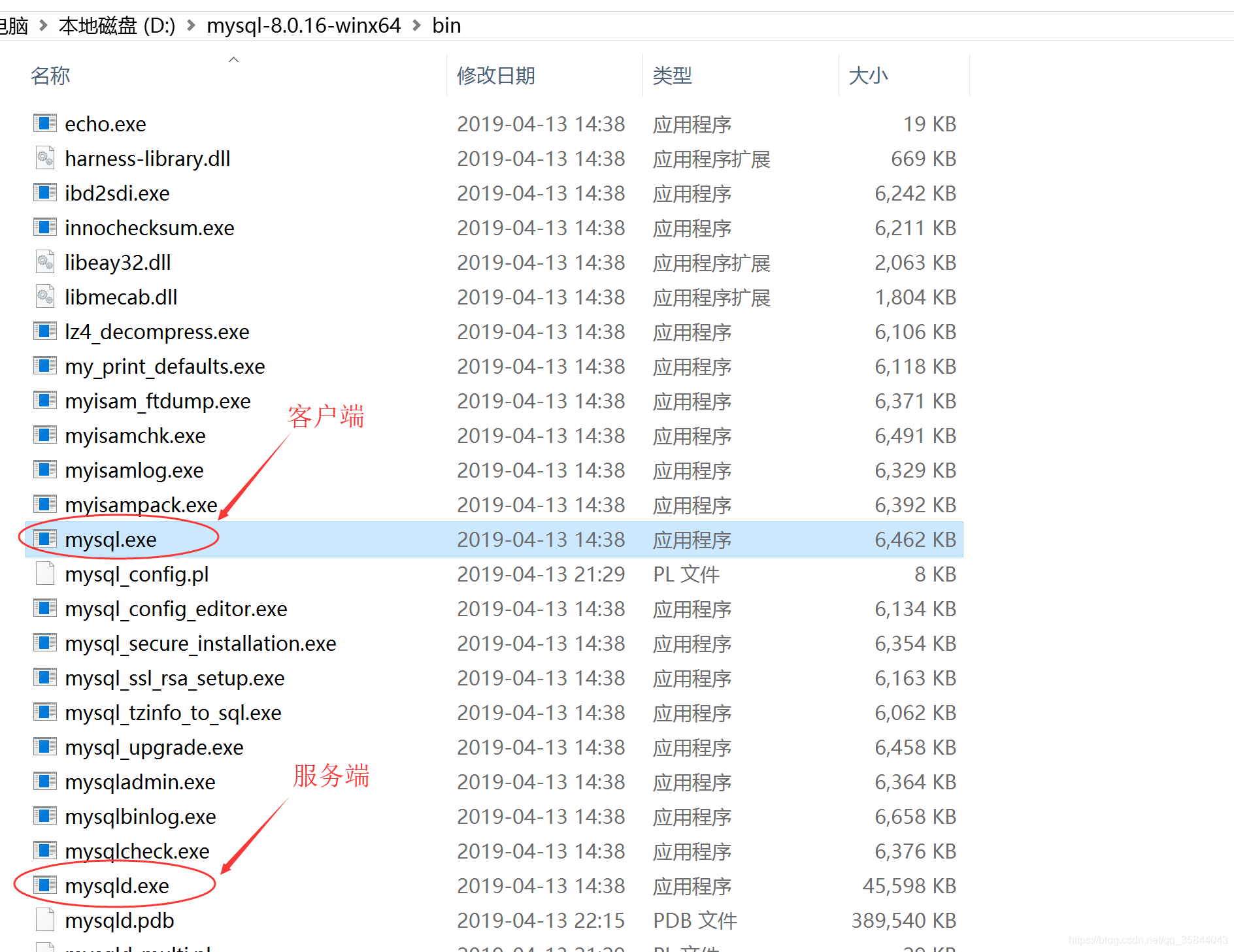Viewport: 1234px width, 952px height.
Task: Click the libeay32.dll gear icon
Action: coord(45,261)
